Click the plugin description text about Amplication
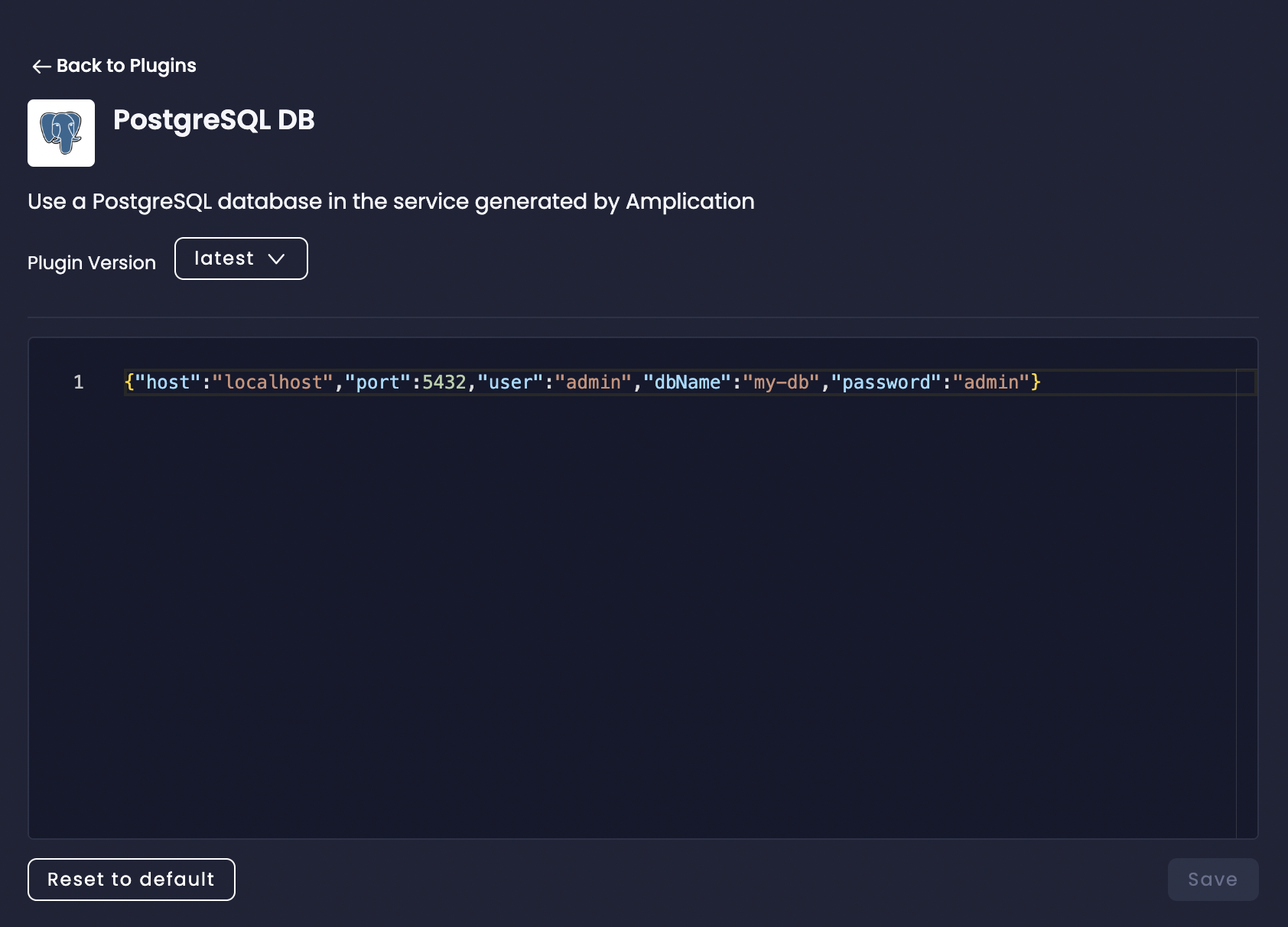This screenshot has width=1288, height=927. [x=391, y=202]
